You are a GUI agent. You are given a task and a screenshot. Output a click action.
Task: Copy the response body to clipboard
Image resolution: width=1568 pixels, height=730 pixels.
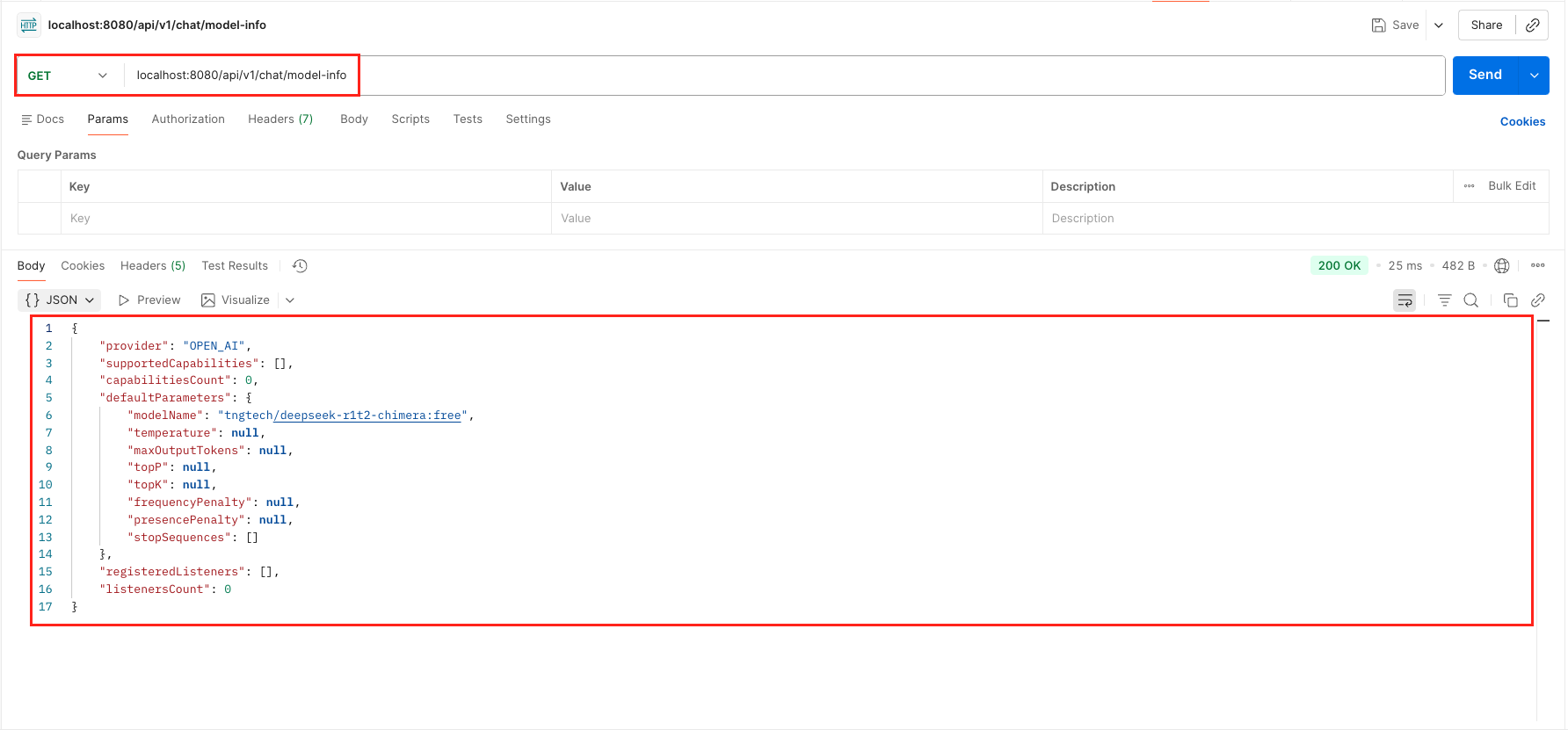click(1510, 300)
